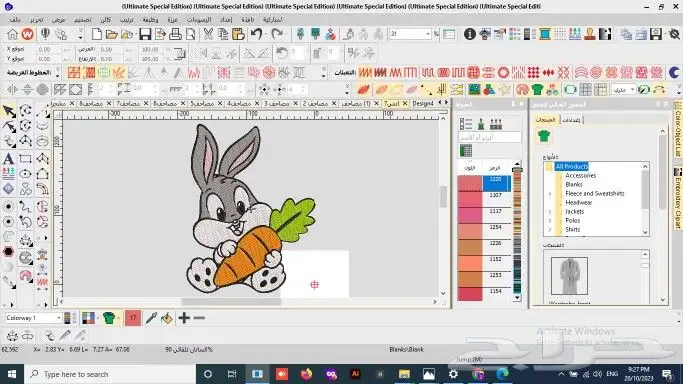This screenshot has height=384, width=683.
Task: Select the arrow Select Object tool
Action: 9,111
